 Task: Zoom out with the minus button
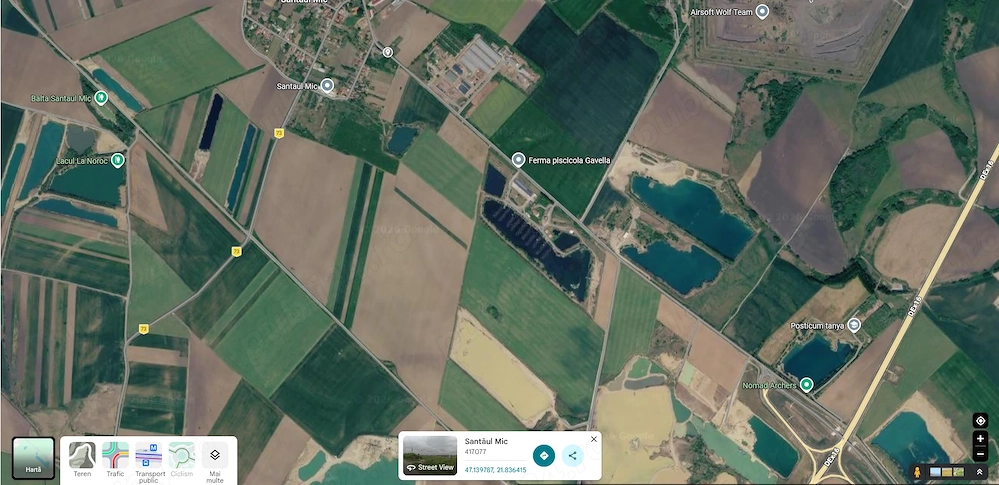click(980, 454)
